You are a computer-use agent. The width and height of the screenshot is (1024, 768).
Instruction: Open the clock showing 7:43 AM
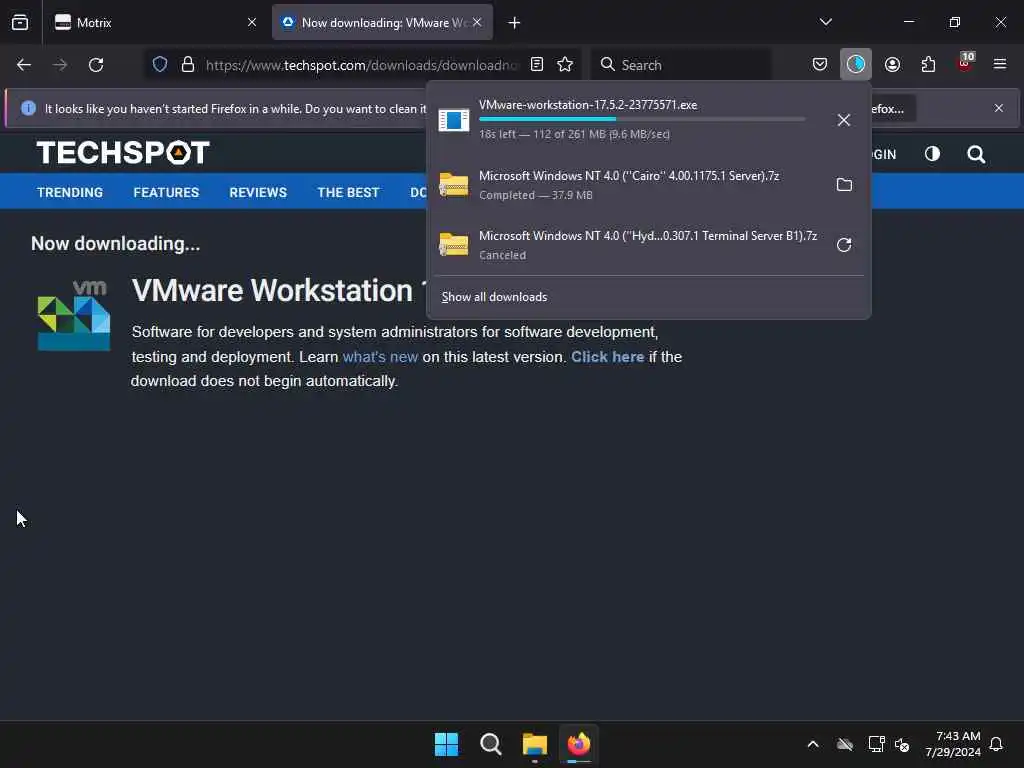click(x=953, y=744)
